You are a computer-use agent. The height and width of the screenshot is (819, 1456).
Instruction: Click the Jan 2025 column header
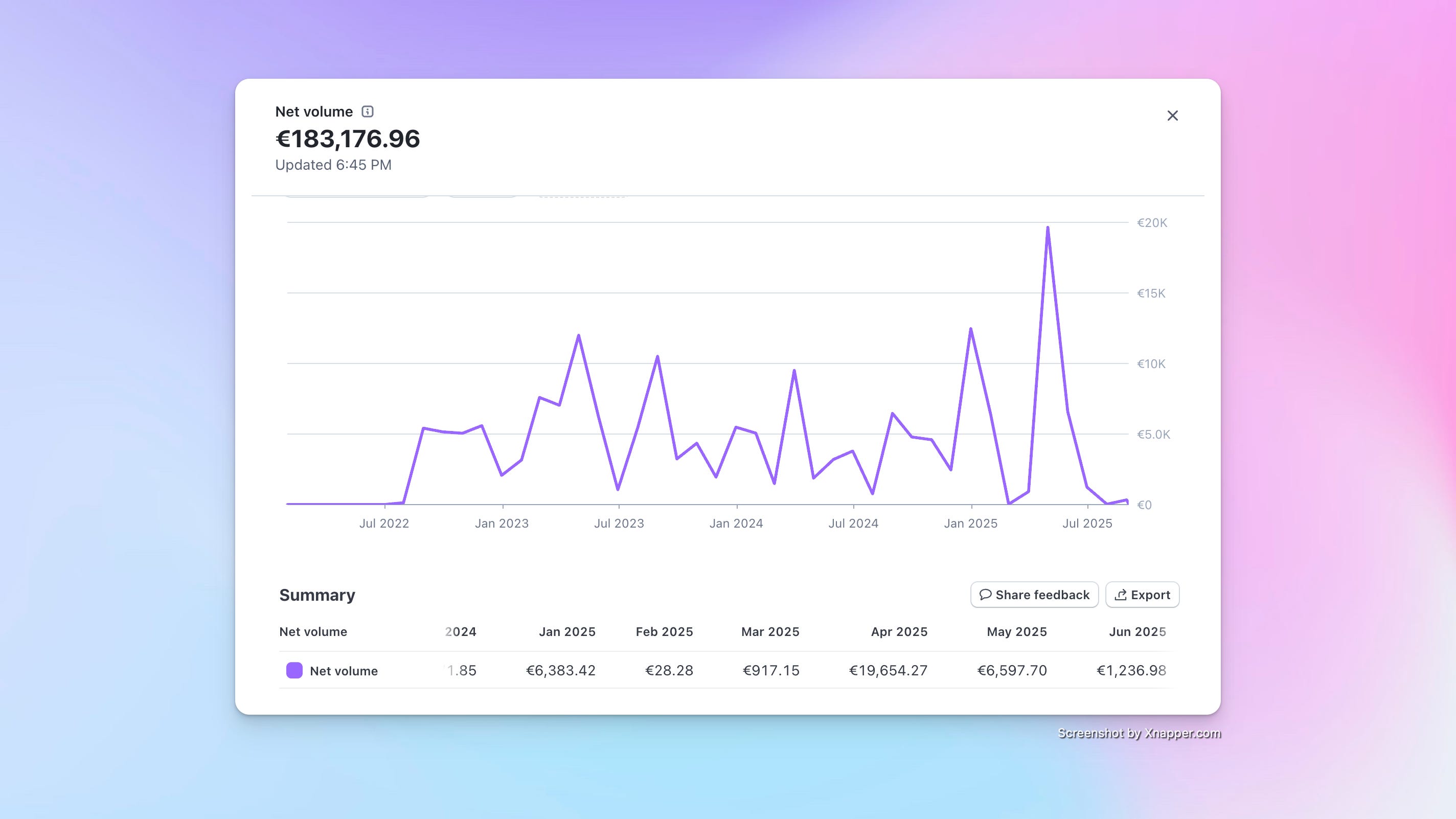click(x=567, y=631)
